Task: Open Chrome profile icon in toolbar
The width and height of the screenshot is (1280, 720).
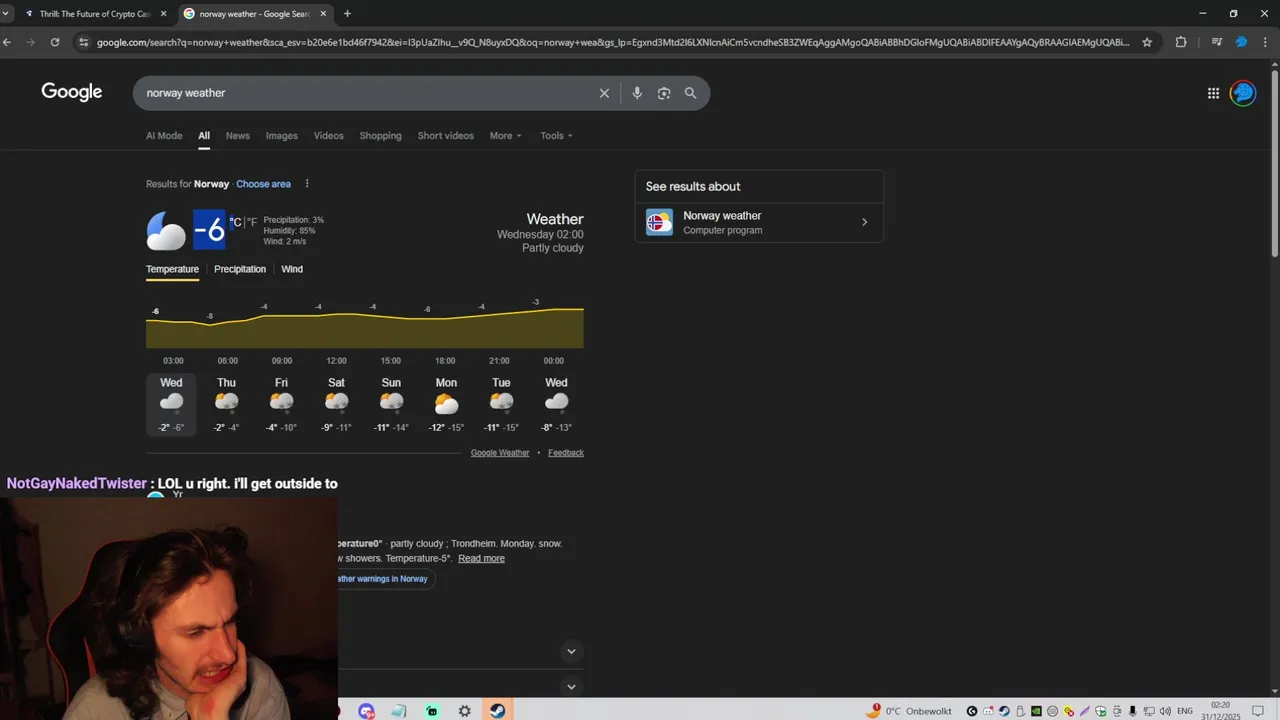Action: pyautogui.click(x=1241, y=42)
